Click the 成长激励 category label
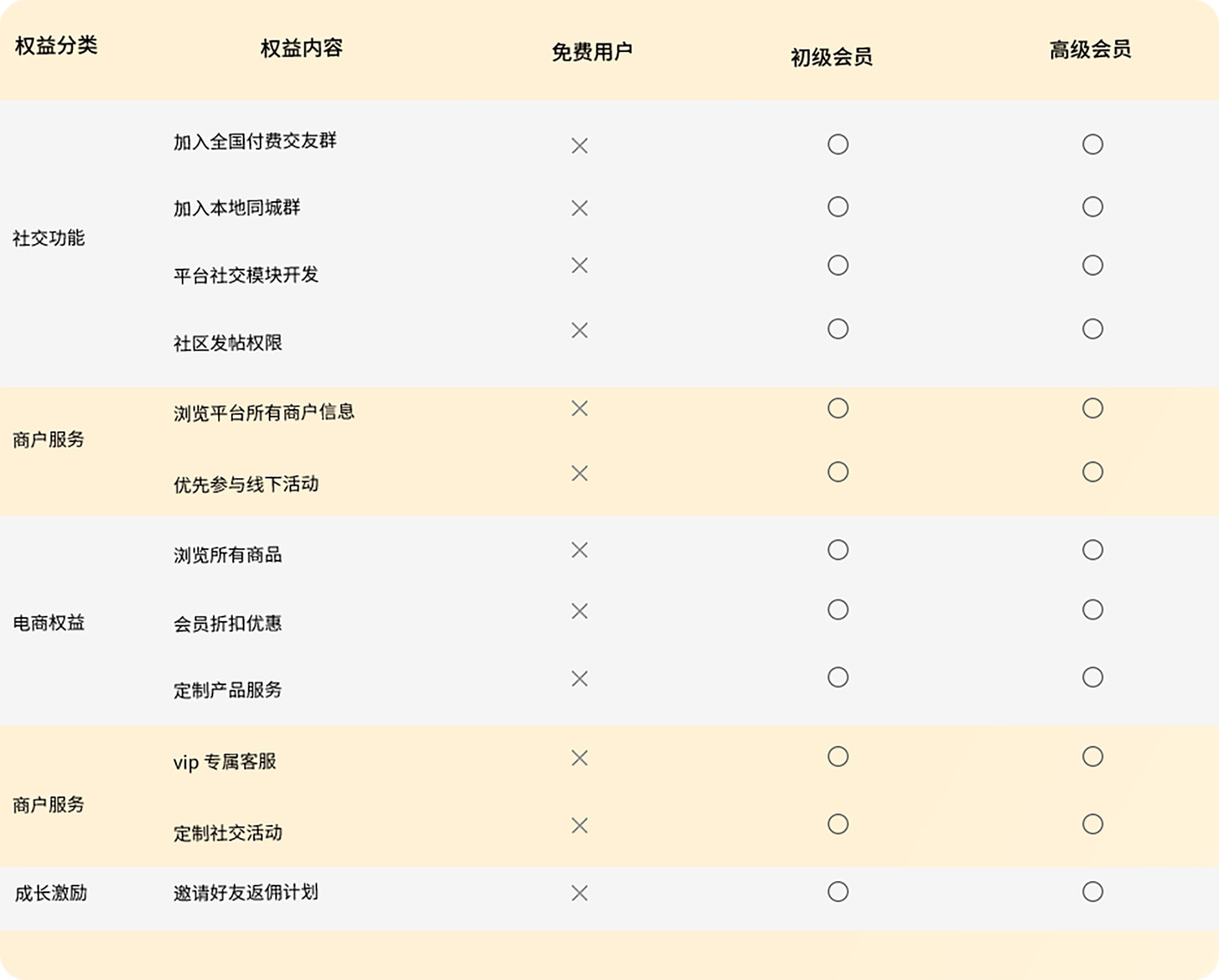Image resolution: width=1219 pixels, height=980 pixels. (51, 894)
